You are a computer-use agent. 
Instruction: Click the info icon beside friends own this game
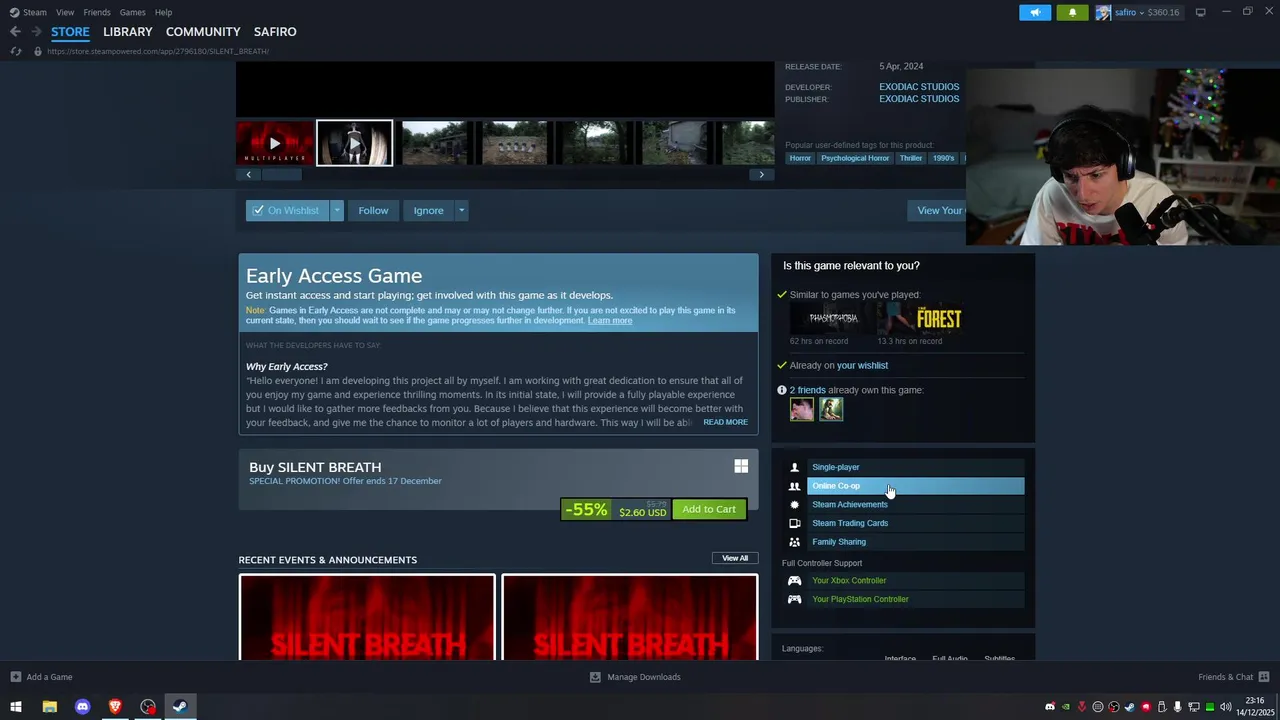point(782,390)
